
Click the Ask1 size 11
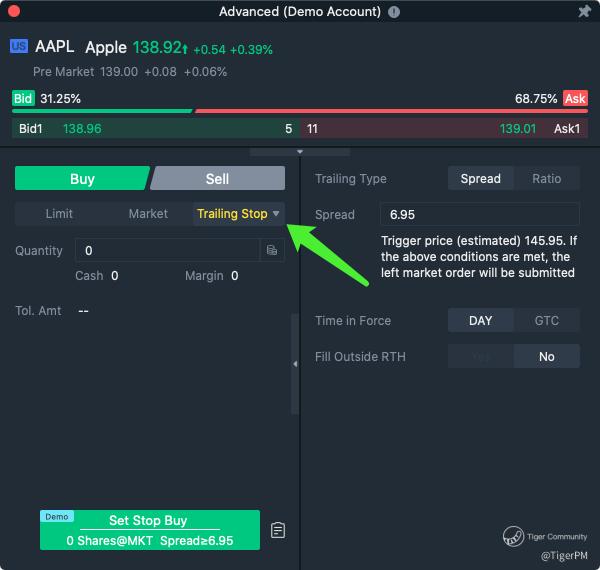312,129
